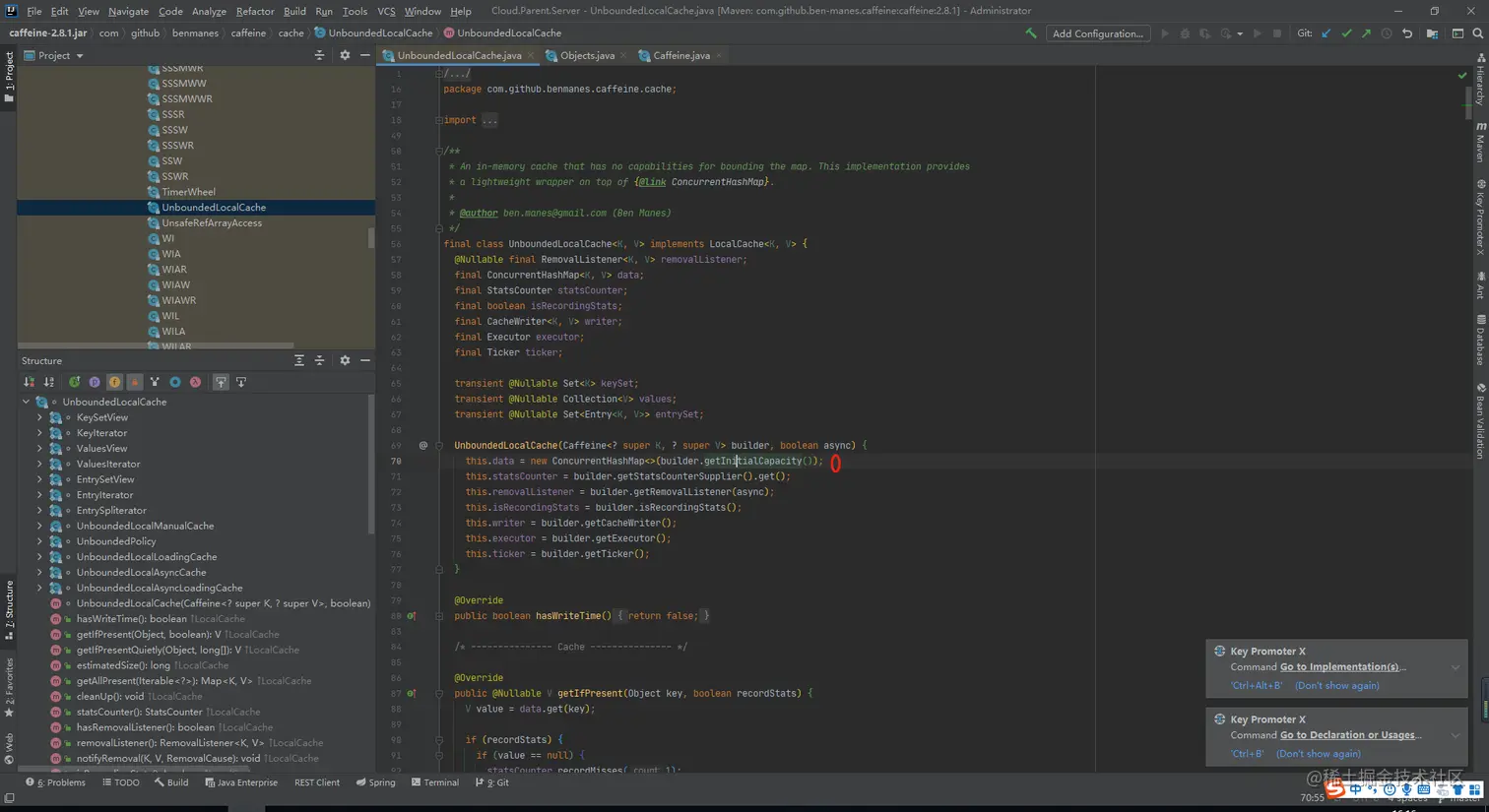Click Expand All in Structure panel
The height and width of the screenshot is (812, 1489).
click(298, 361)
